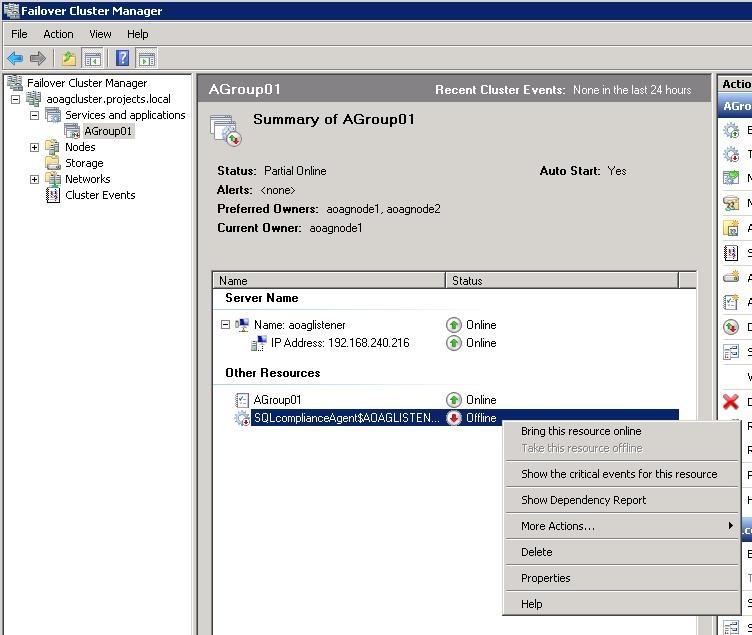Click the blue Help toolbar icon

tap(122, 58)
